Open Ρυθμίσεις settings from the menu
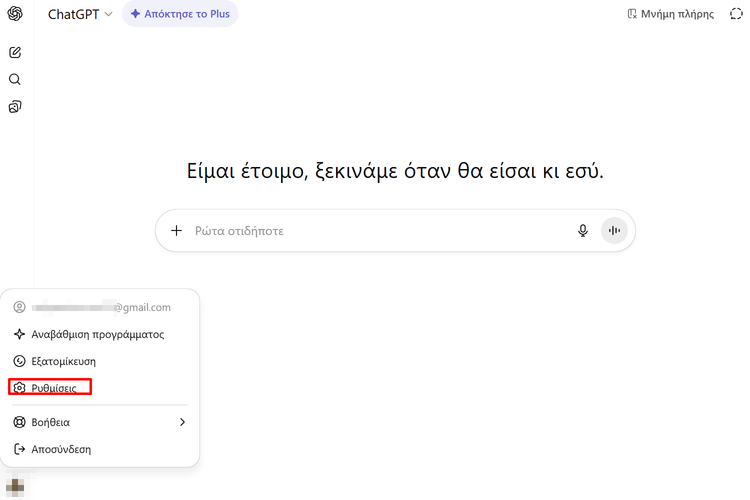 pos(53,387)
